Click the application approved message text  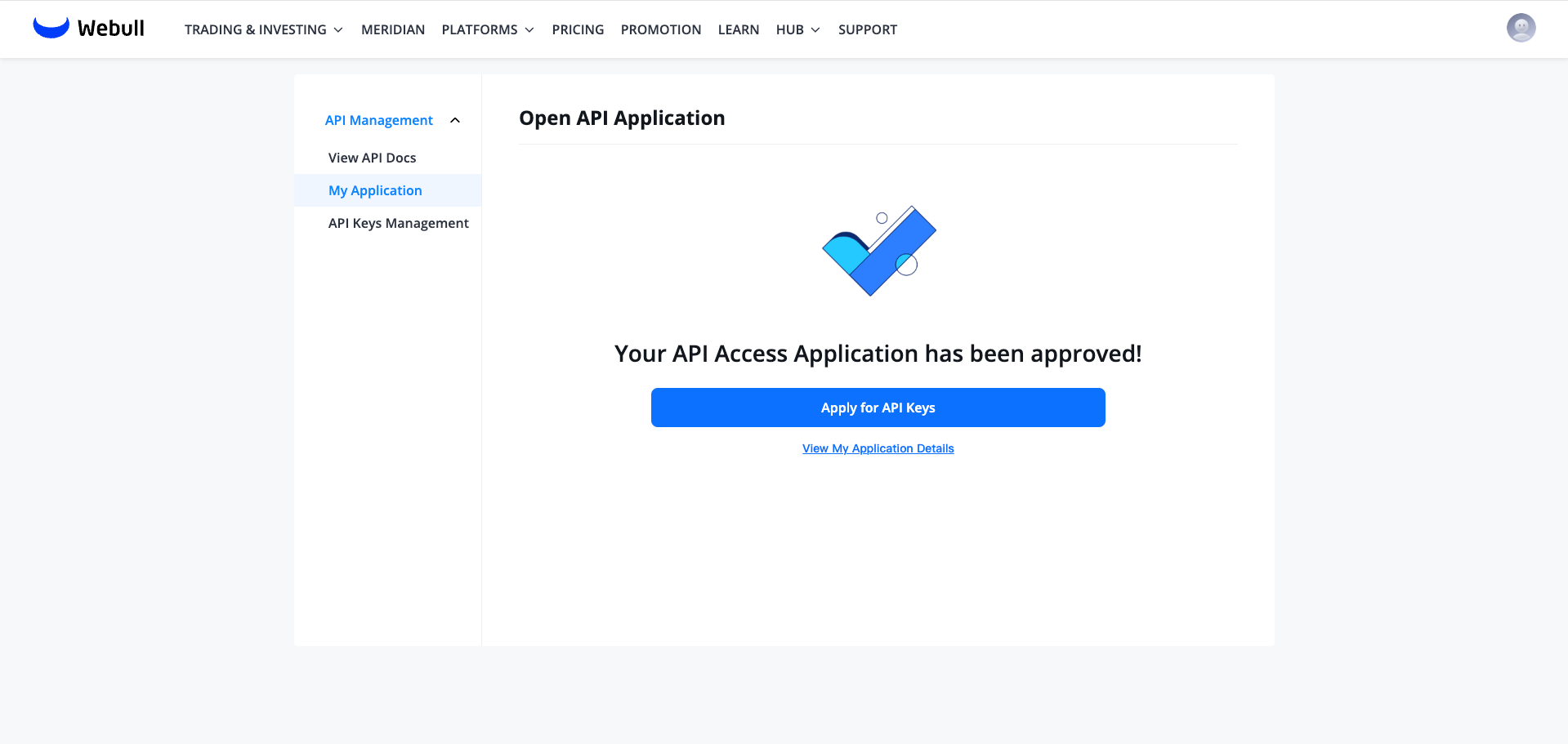[878, 354]
